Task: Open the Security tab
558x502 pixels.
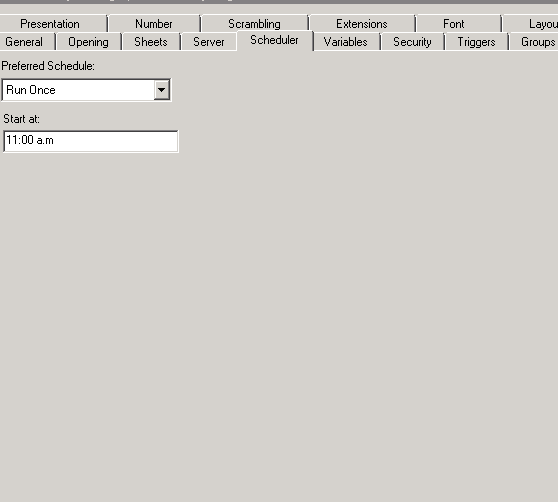Action: click(412, 42)
